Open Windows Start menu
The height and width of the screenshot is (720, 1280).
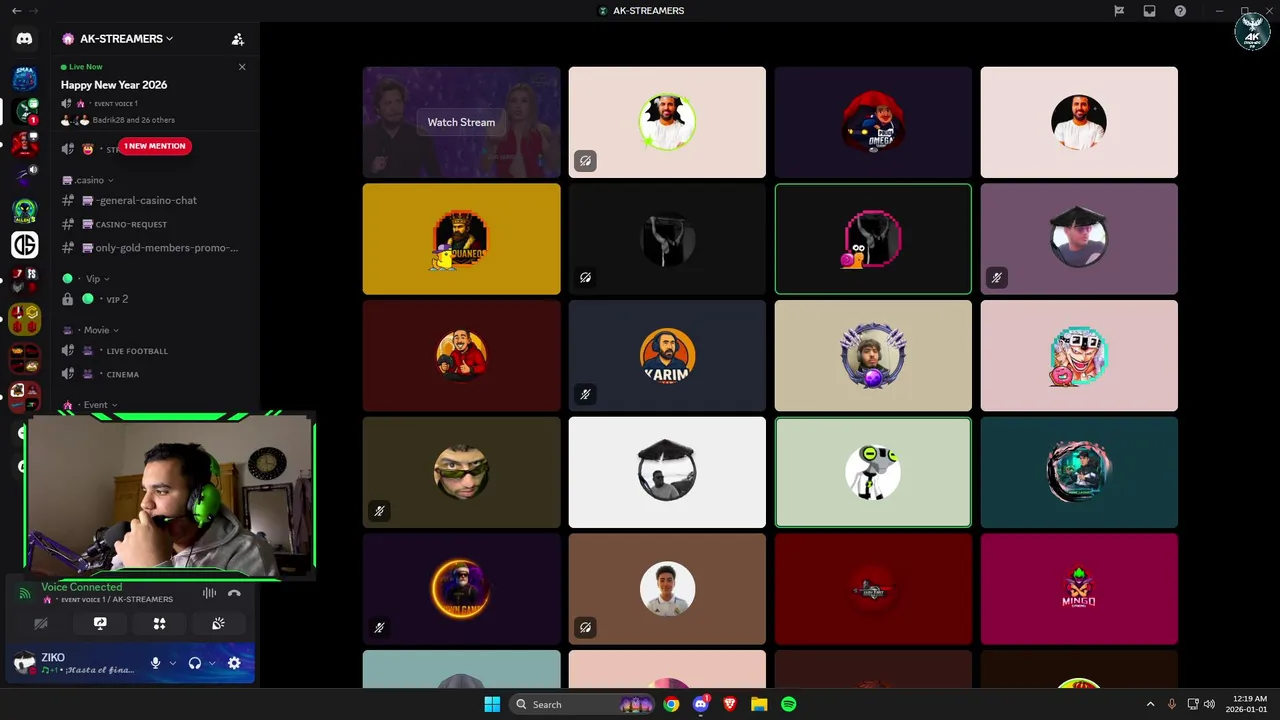point(492,704)
